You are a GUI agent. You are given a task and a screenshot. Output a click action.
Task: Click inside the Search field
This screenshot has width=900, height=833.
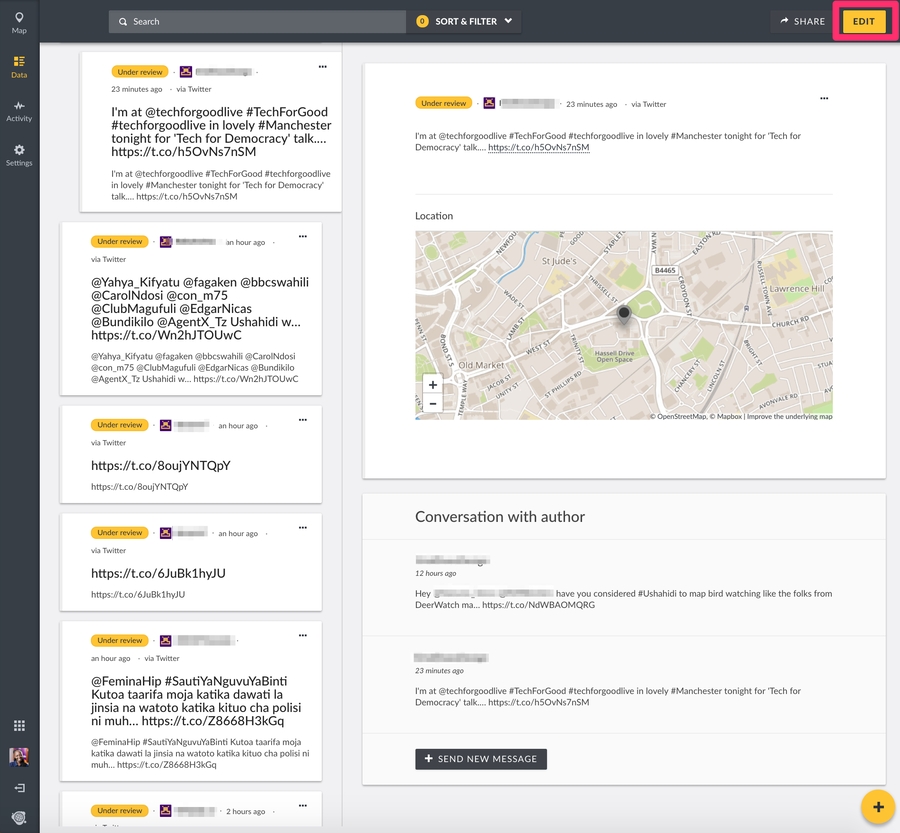260,21
